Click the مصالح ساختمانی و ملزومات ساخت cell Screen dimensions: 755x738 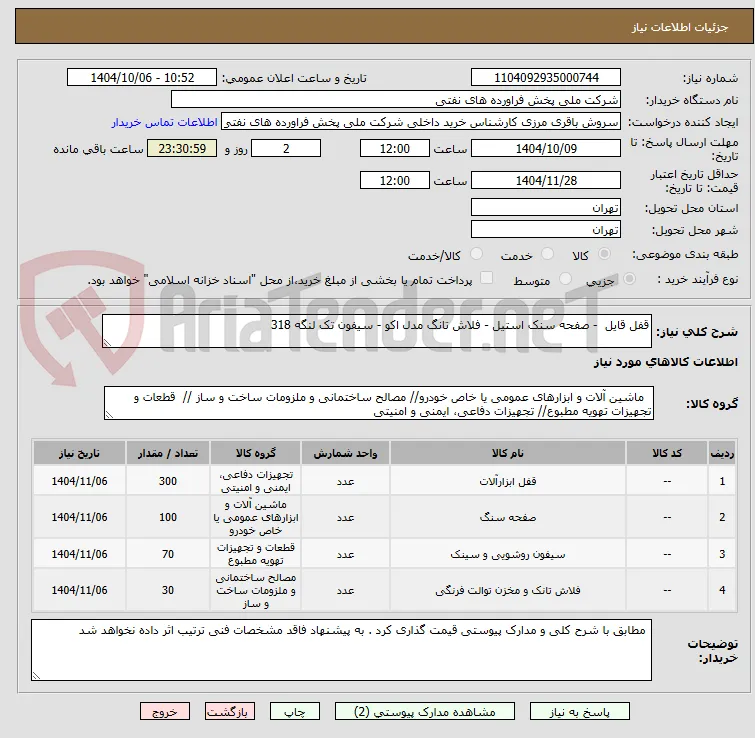(256, 590)
